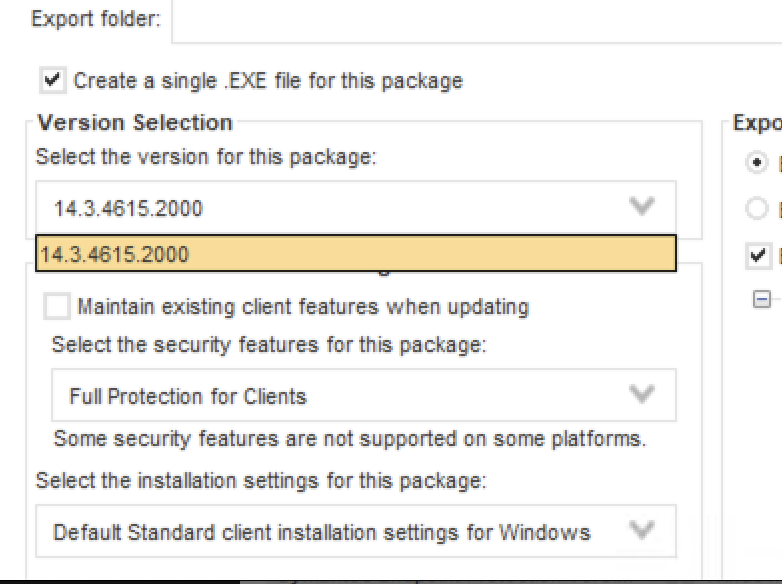
Task: Uncheck Create a single .EXE file checkbox
Action: (52, 79)
